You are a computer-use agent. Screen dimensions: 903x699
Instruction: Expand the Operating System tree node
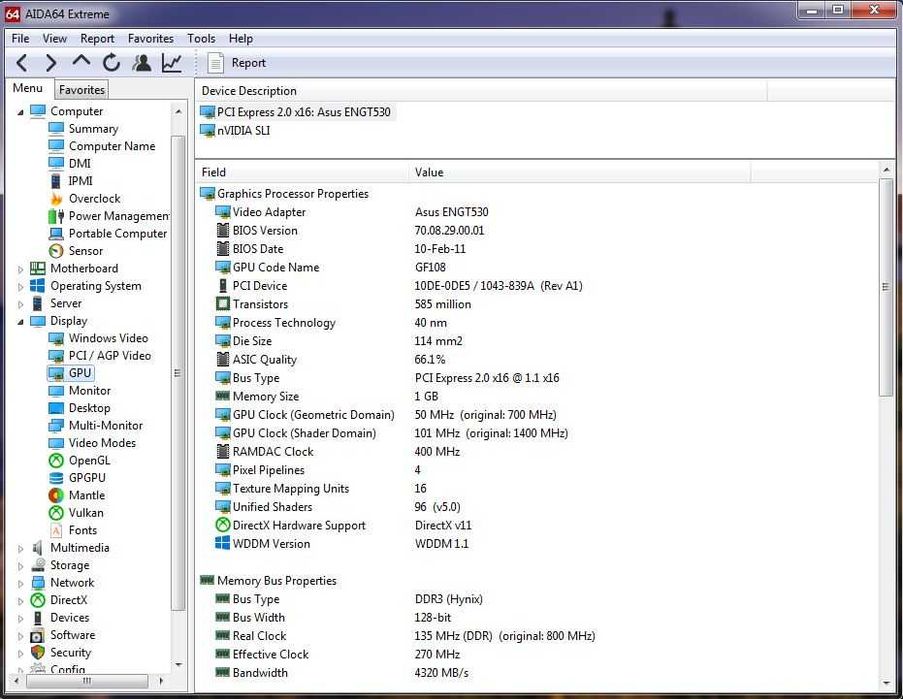click(x=21, y=287)
